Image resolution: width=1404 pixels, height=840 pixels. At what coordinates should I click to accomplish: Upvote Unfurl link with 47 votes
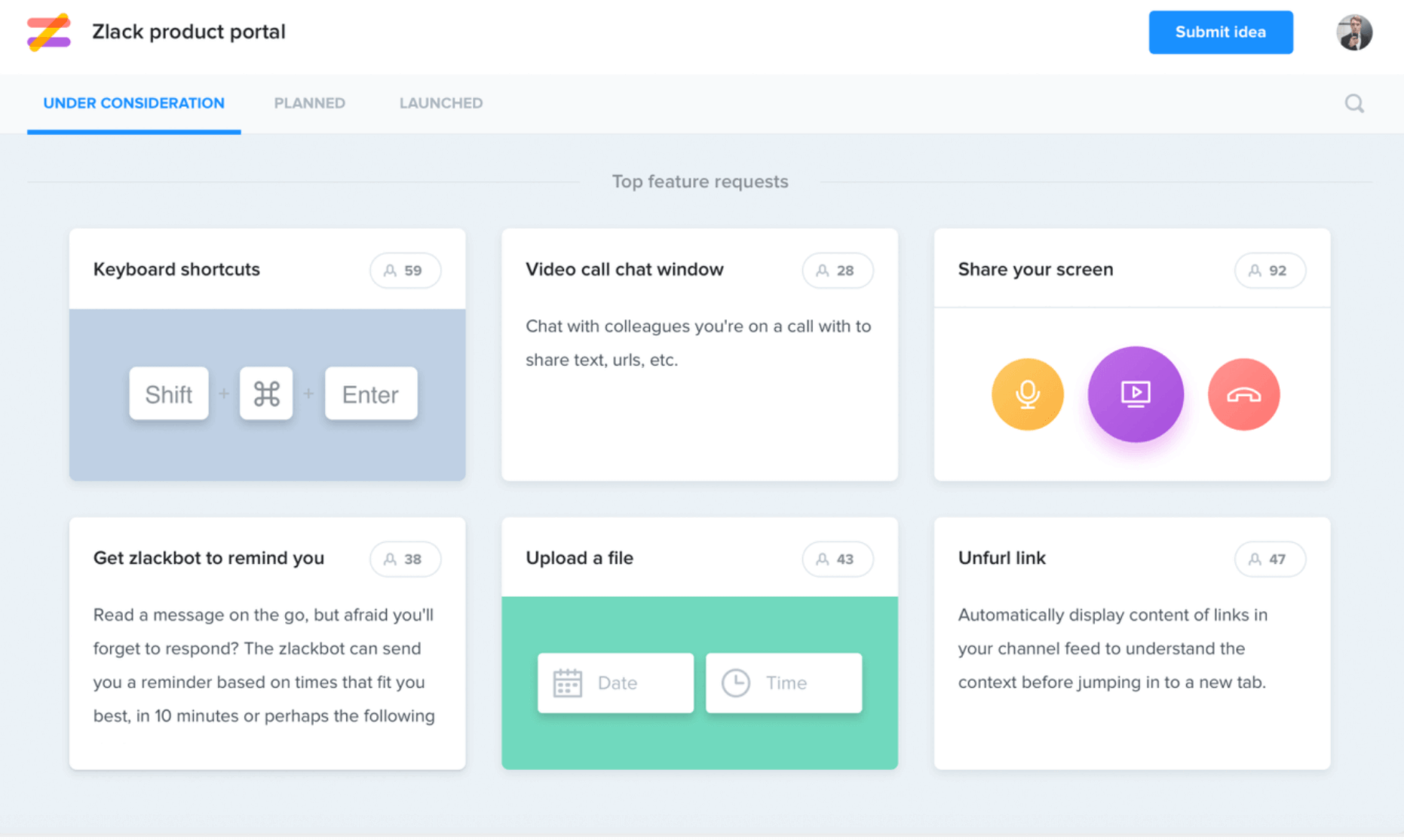pos(1270,559)
